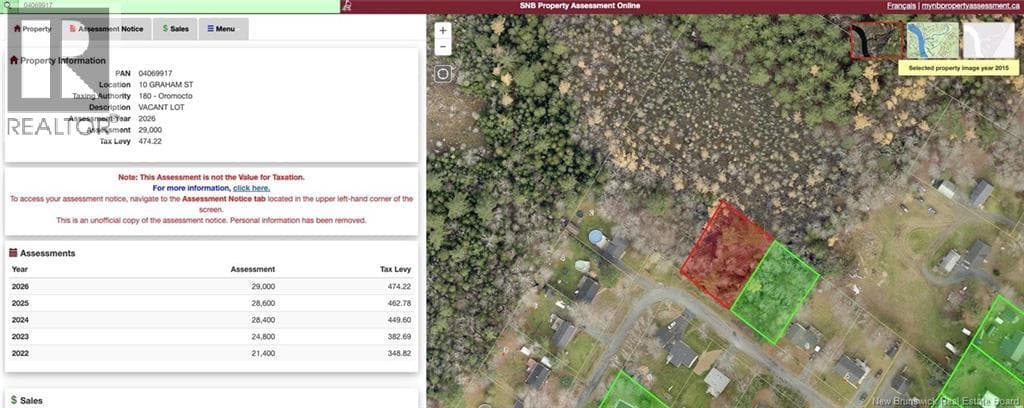Click the Sales section dollar icon
The image size is (1024, 408).
(x=13, y=400)
